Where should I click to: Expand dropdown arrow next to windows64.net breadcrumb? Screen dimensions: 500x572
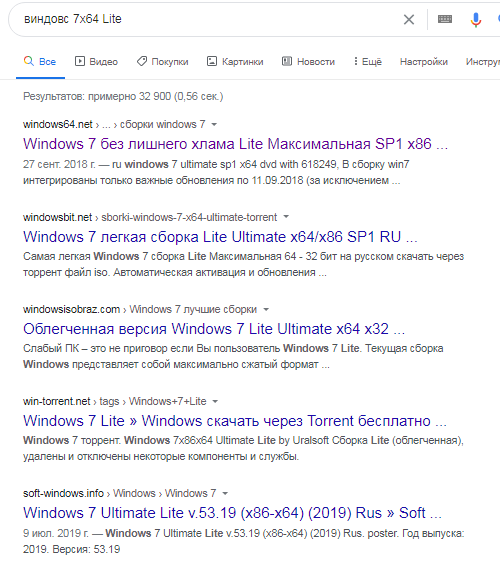point(214,125)
